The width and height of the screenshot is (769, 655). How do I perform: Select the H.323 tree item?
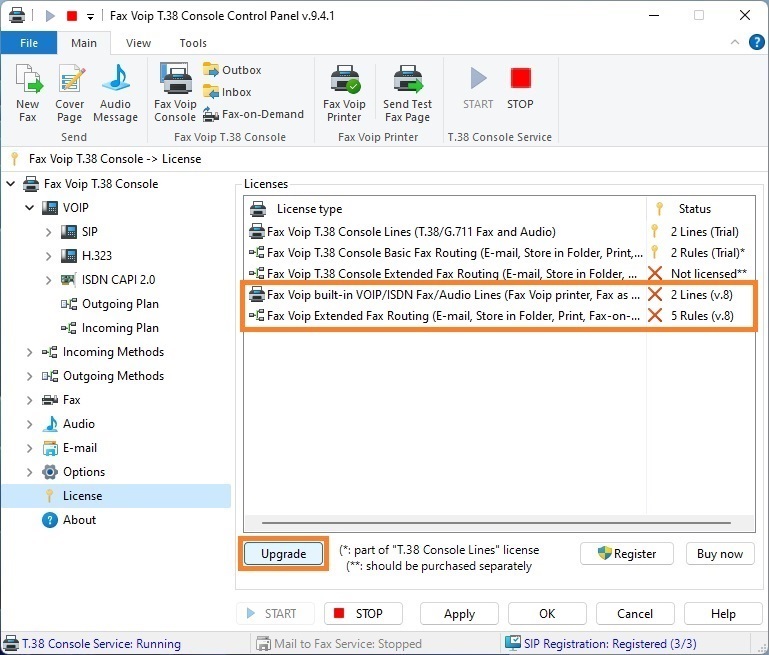[86, 256]
